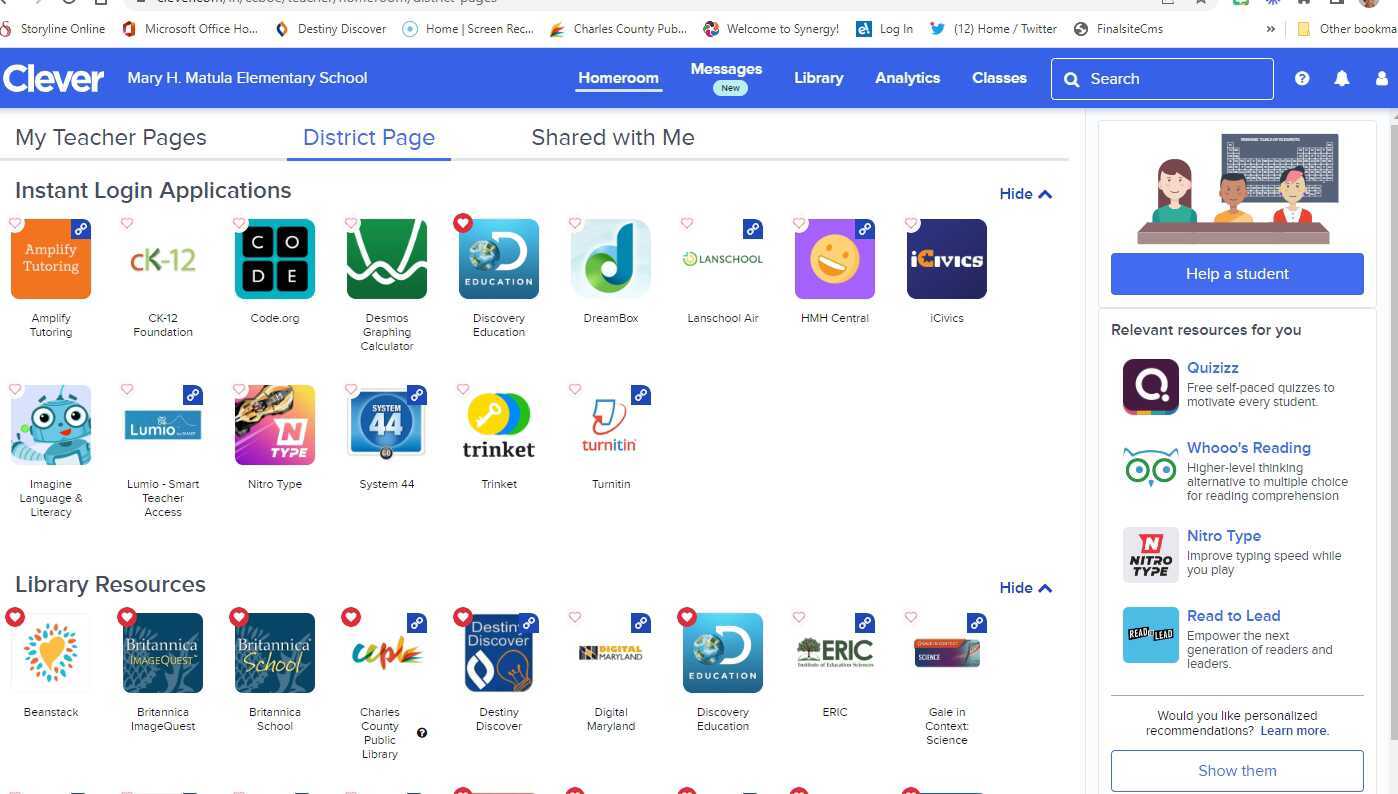Launch the ERIC library resource
The height and width of the screenshot is (794, 1398).
pyautogui.click(x=835, y=653)
